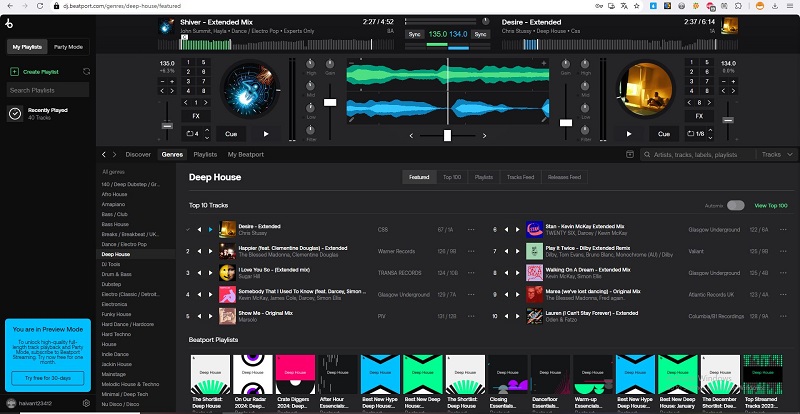
Task: Adjust the right deck tempo slider
Action: click(x=728, y=120)
